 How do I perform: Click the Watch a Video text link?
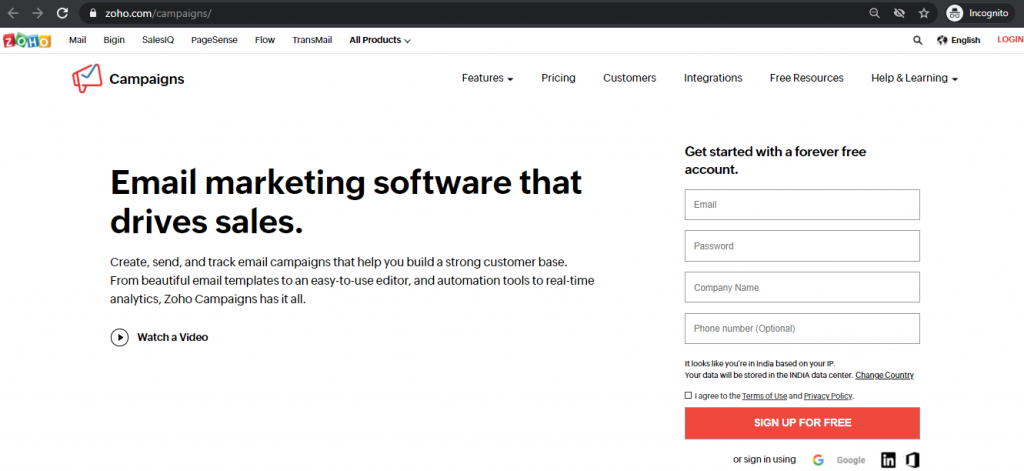(172, 337)
